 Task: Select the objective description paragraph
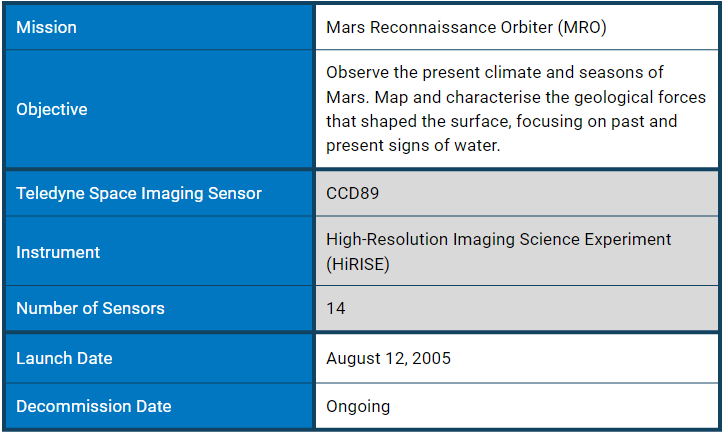[516, 109]
